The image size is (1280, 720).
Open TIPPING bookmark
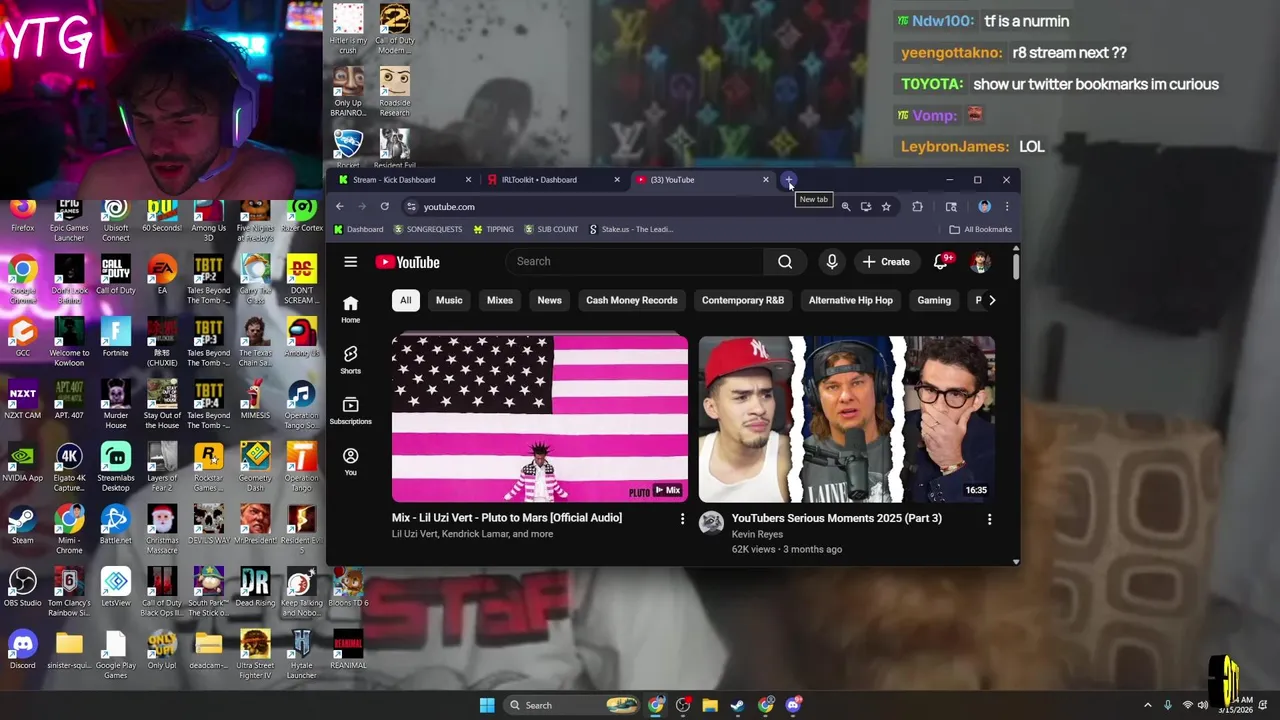point(493,229)
